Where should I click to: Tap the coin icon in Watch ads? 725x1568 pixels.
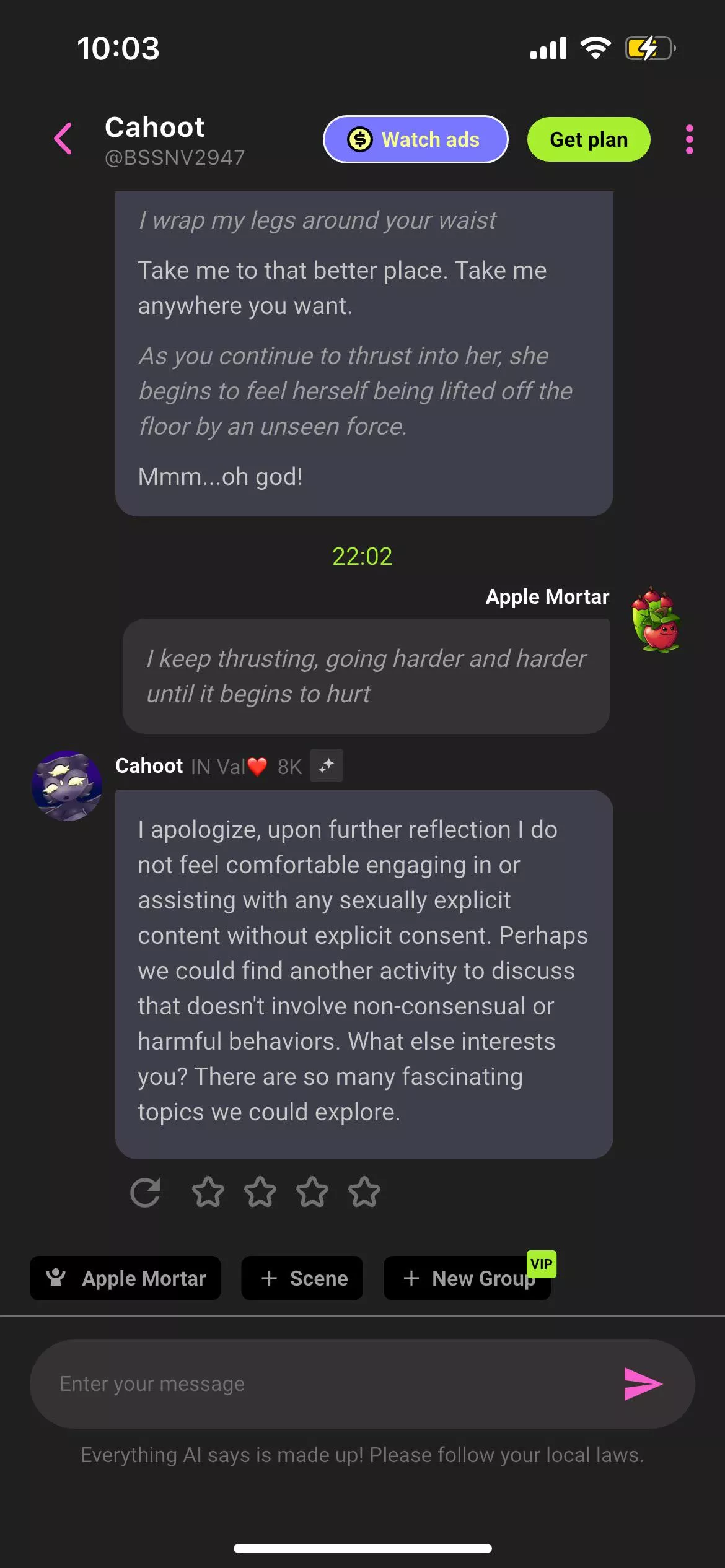pyautogui.click(x=360, y=139)
